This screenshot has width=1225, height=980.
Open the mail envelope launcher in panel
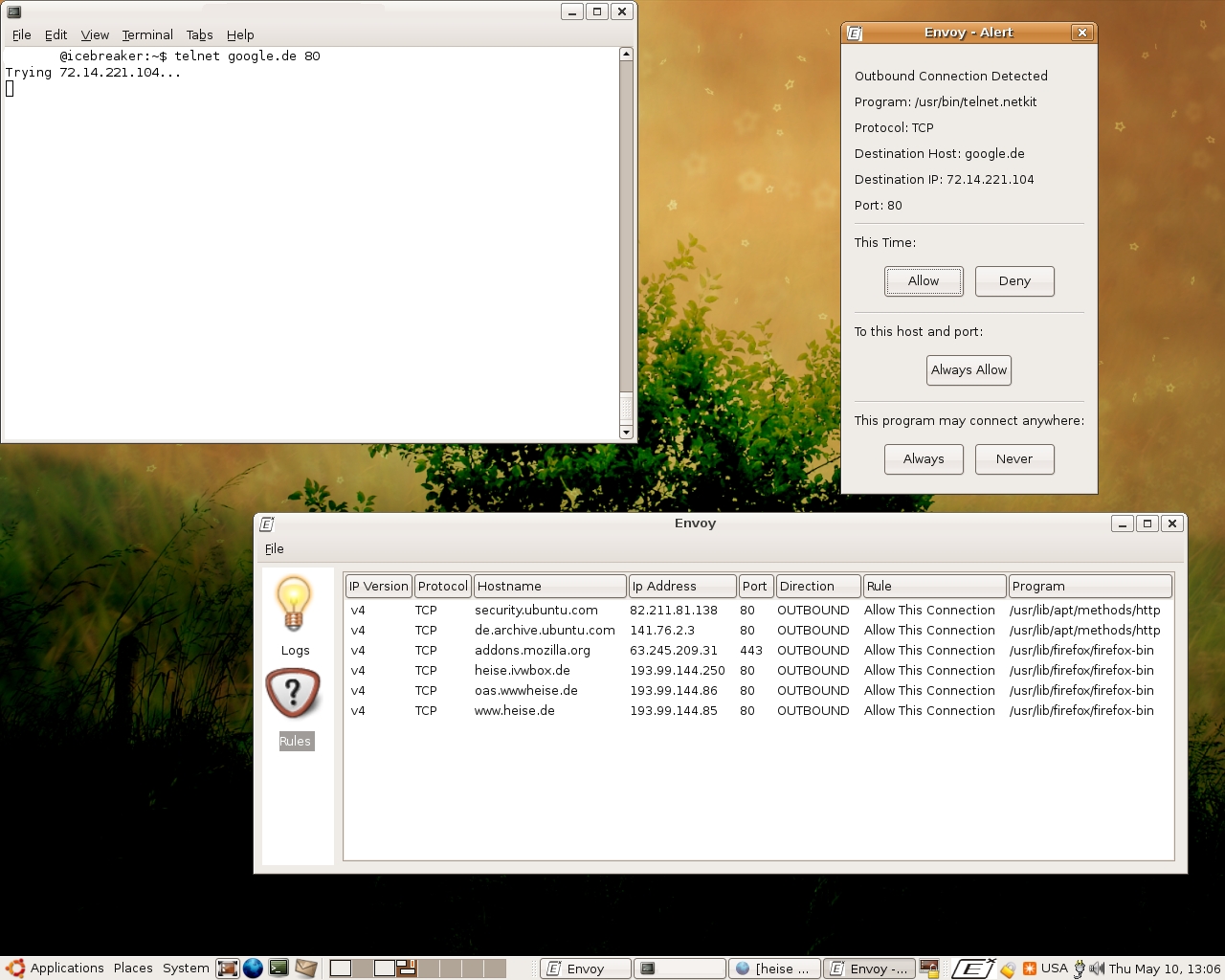[305, 968]
